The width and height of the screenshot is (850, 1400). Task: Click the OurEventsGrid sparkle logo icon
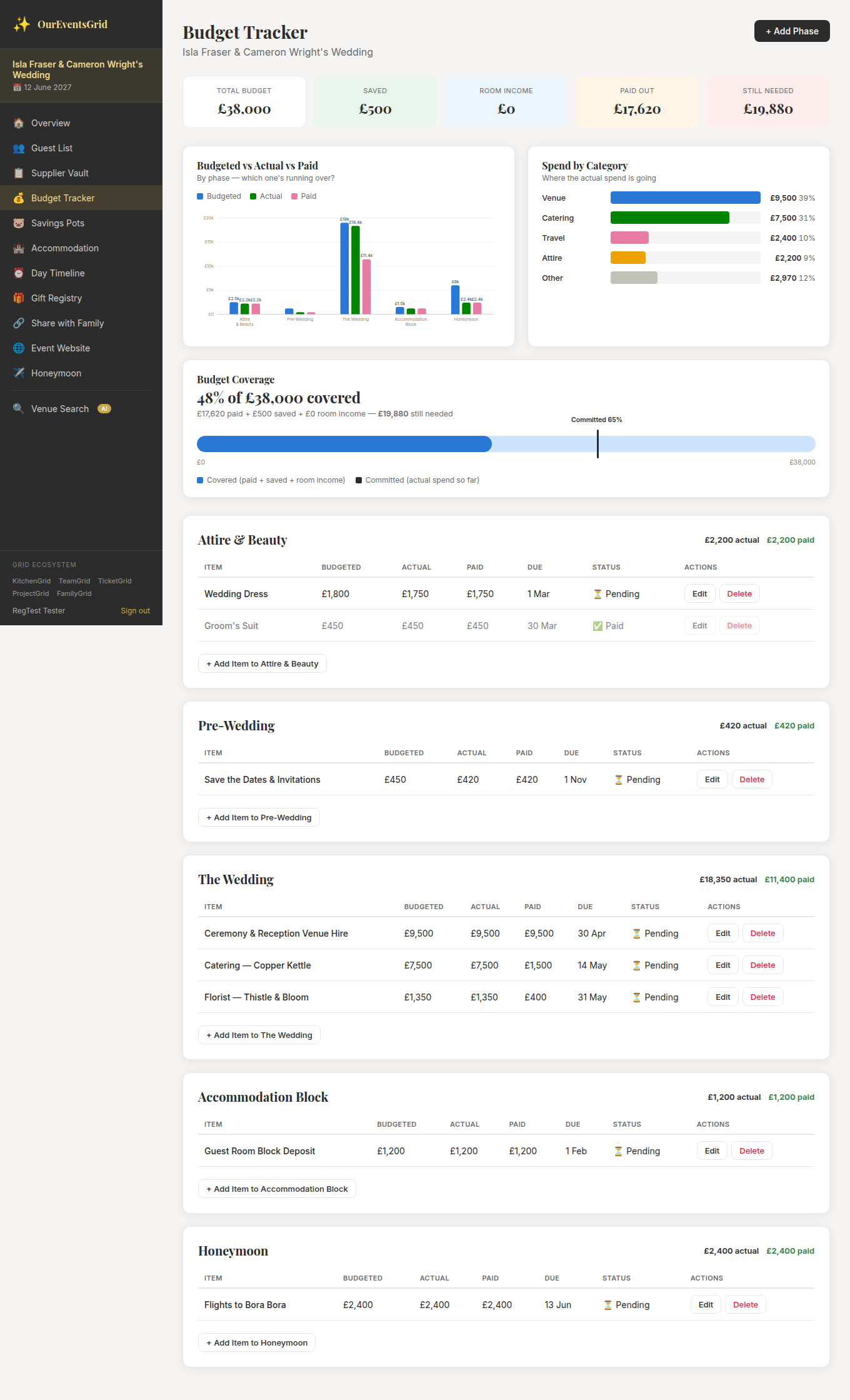22,24
